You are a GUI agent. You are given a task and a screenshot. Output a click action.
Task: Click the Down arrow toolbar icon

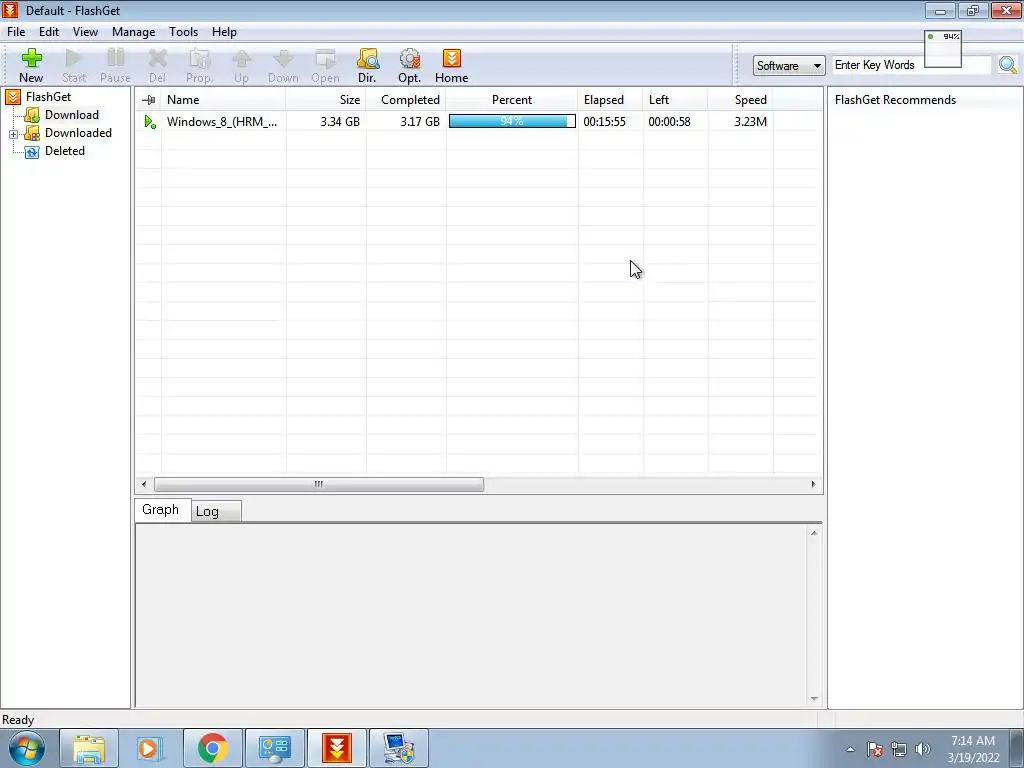coord(283,65)
